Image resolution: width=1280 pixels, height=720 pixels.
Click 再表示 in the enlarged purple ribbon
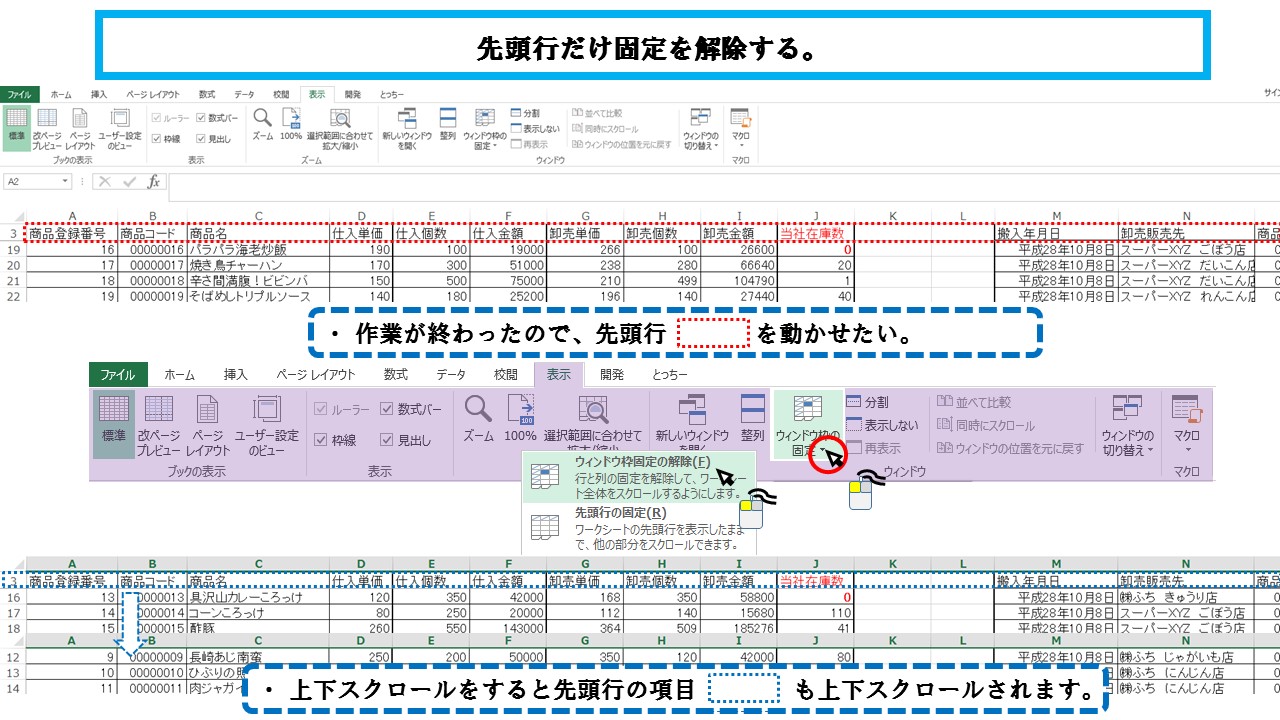pos(874,448)
